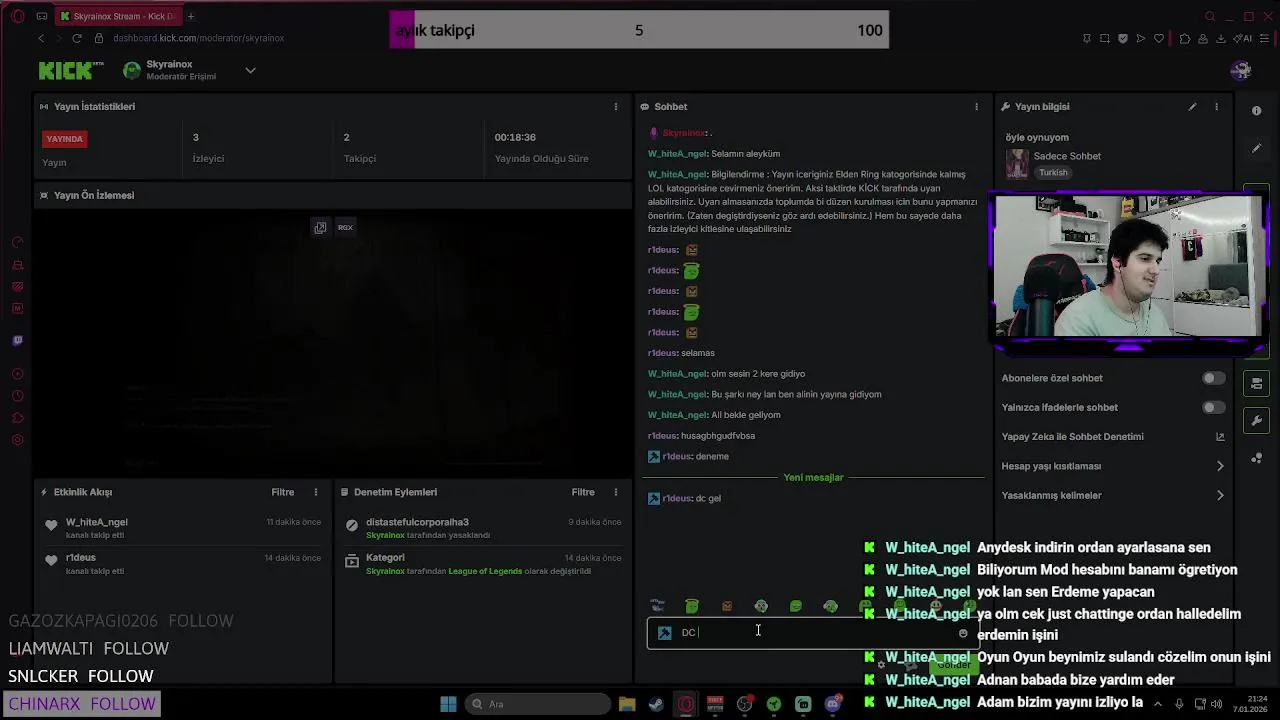Click the pencil icon in right sidebar
Screen dimensions: 1280x720
1256,148
